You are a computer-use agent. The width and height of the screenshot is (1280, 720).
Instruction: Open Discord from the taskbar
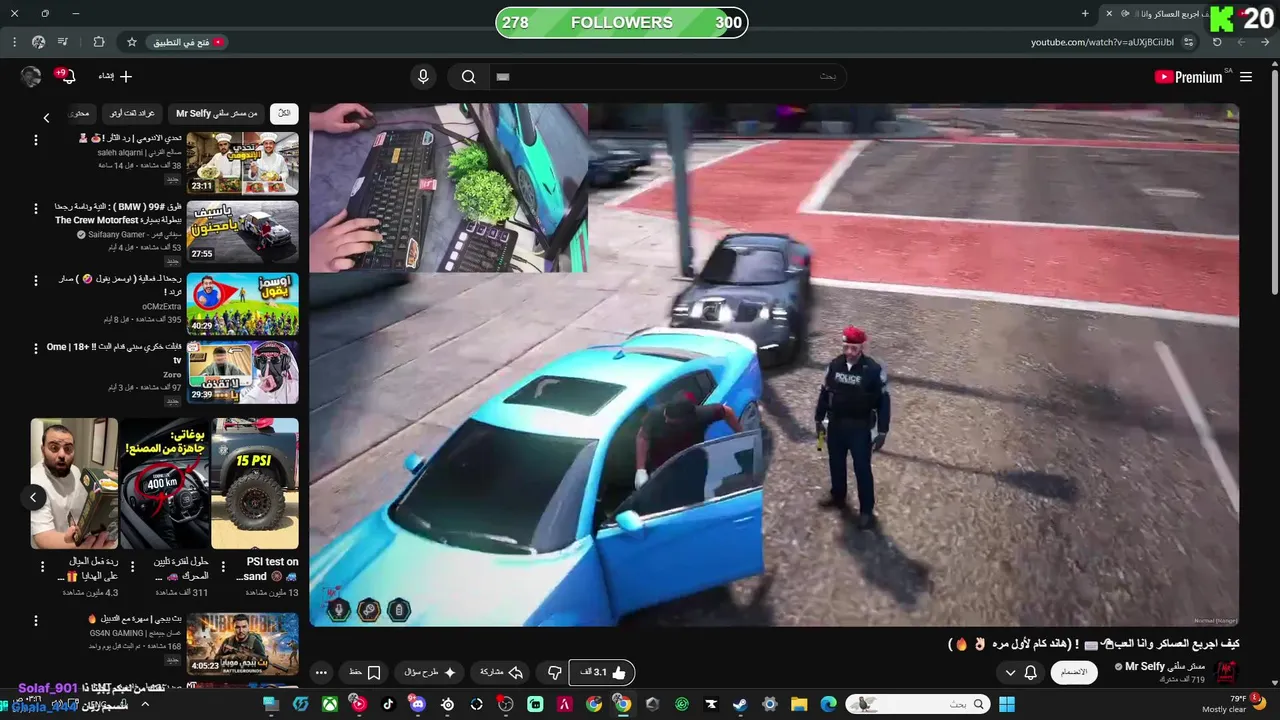tap(418, 704)
